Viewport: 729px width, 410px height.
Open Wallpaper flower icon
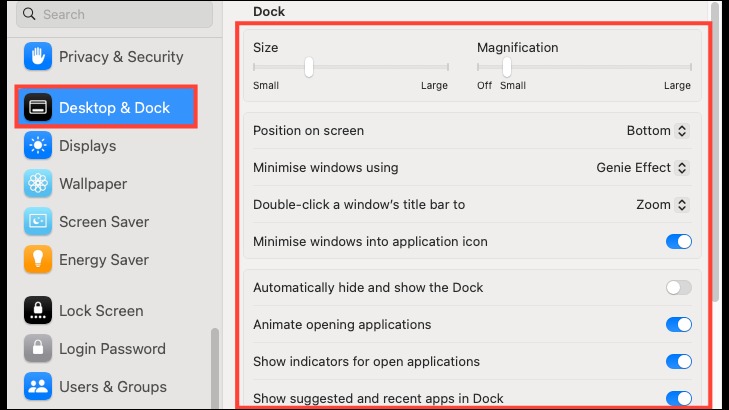point(38,184)
